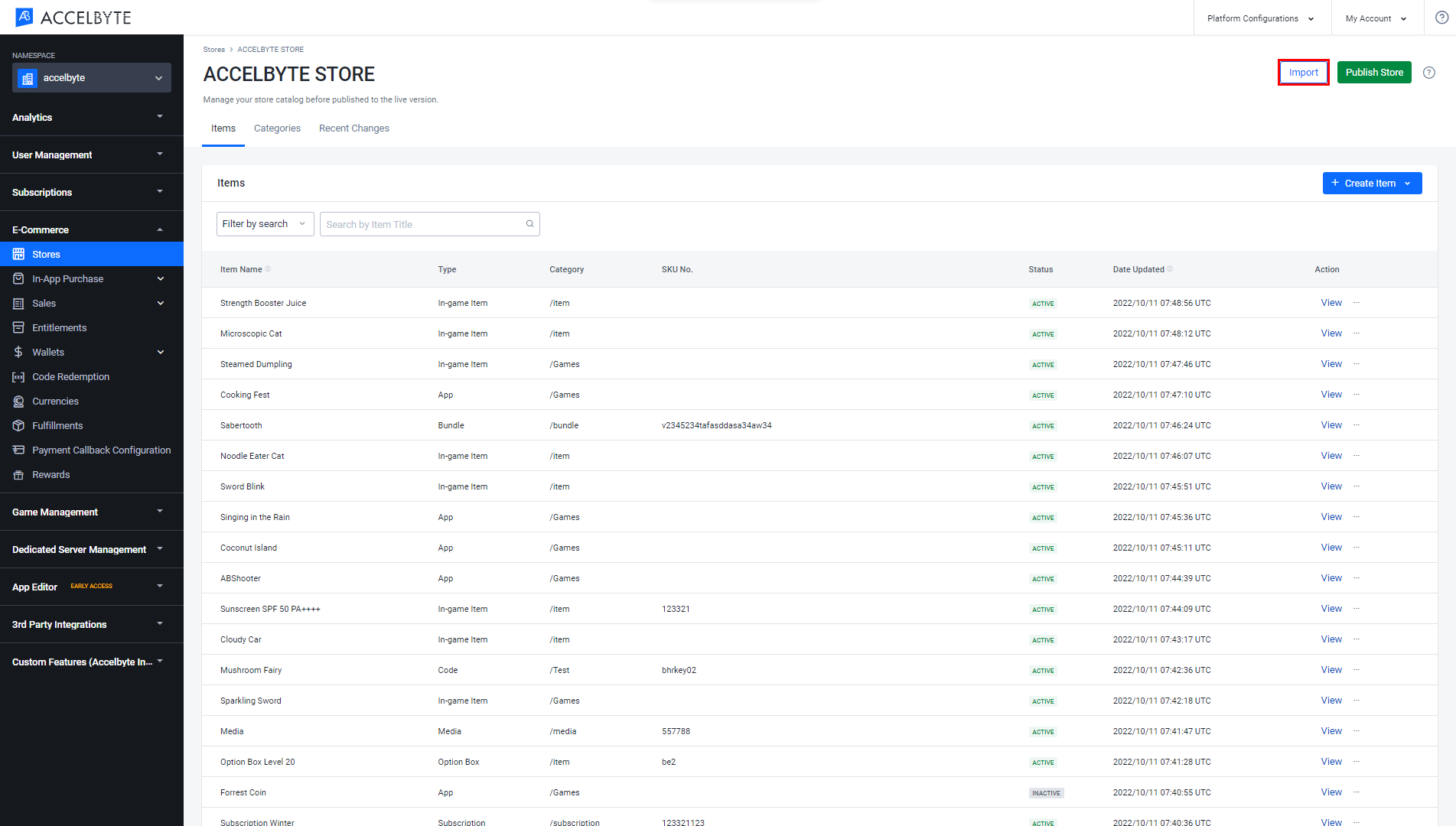This screenshot has width=1456, height=826.
Task: Open more actions for Cooking Fest
Action: [1357, 395]
